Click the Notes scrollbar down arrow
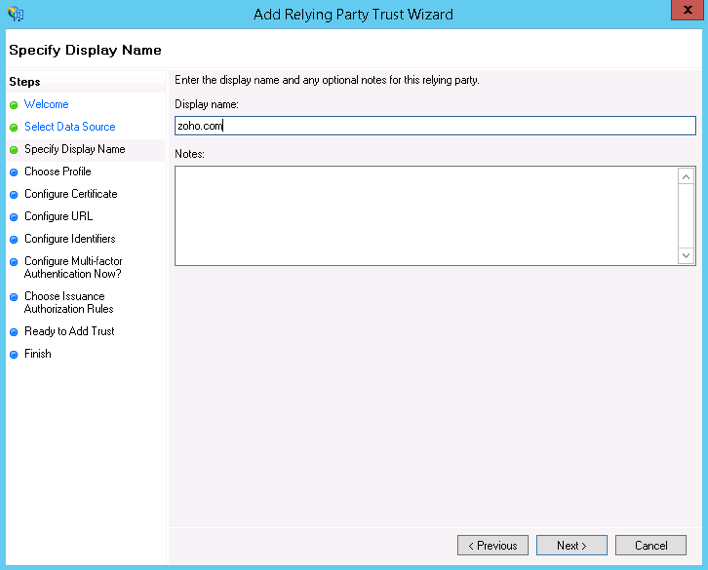 pos(686,256)
